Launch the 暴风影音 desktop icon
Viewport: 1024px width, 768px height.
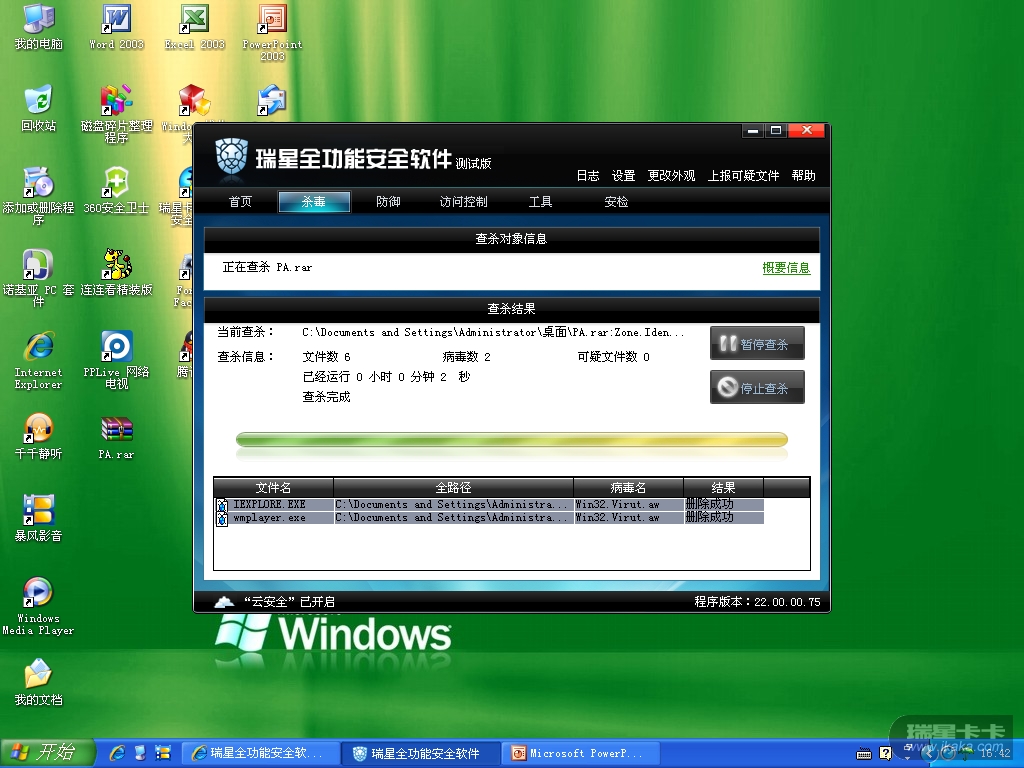click(39, 518)
